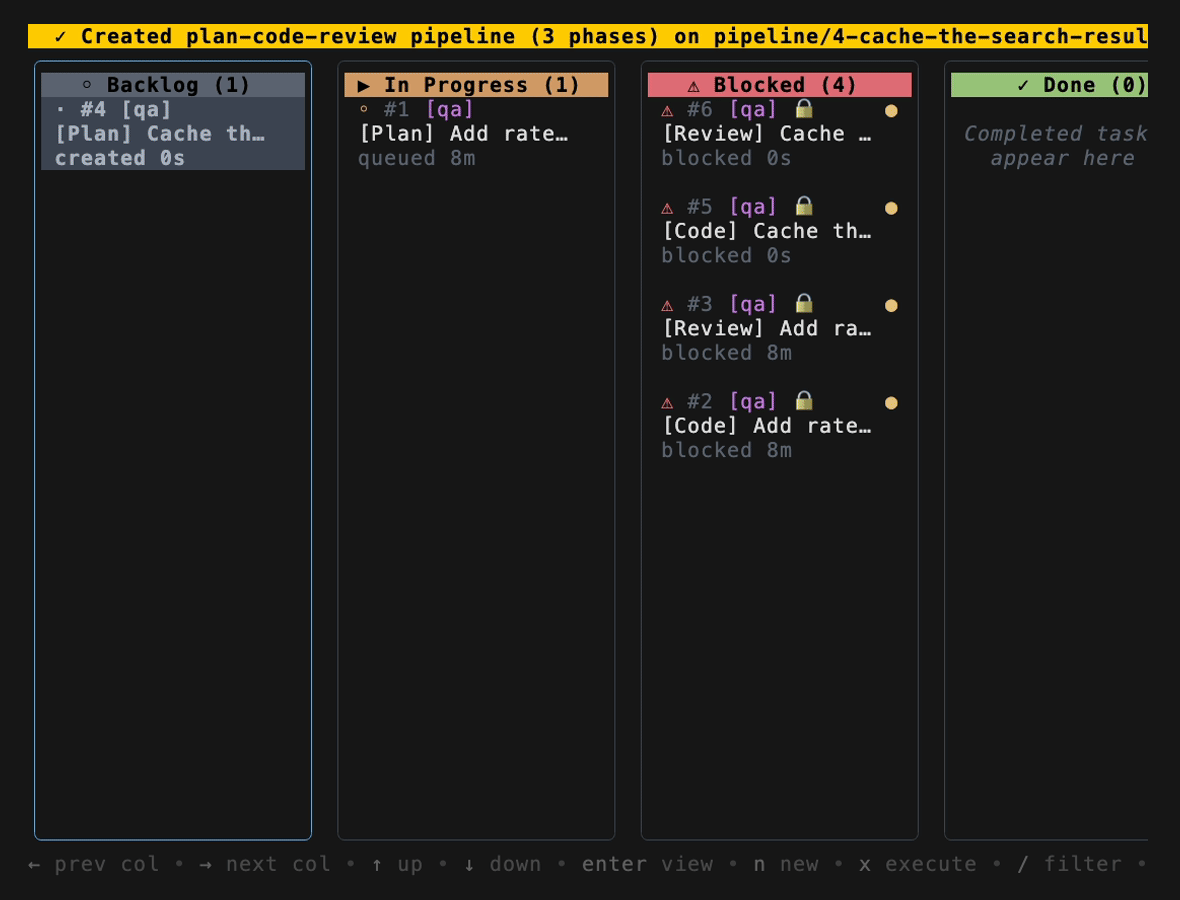This screenshot has width=1180, height=900.
Task: Click the checkmark in the yellow notification banner
Action: tap(60, 36)
